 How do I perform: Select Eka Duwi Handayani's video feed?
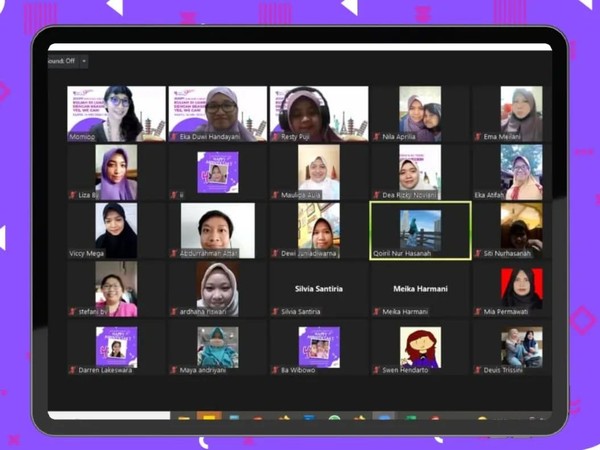[218, 114]
